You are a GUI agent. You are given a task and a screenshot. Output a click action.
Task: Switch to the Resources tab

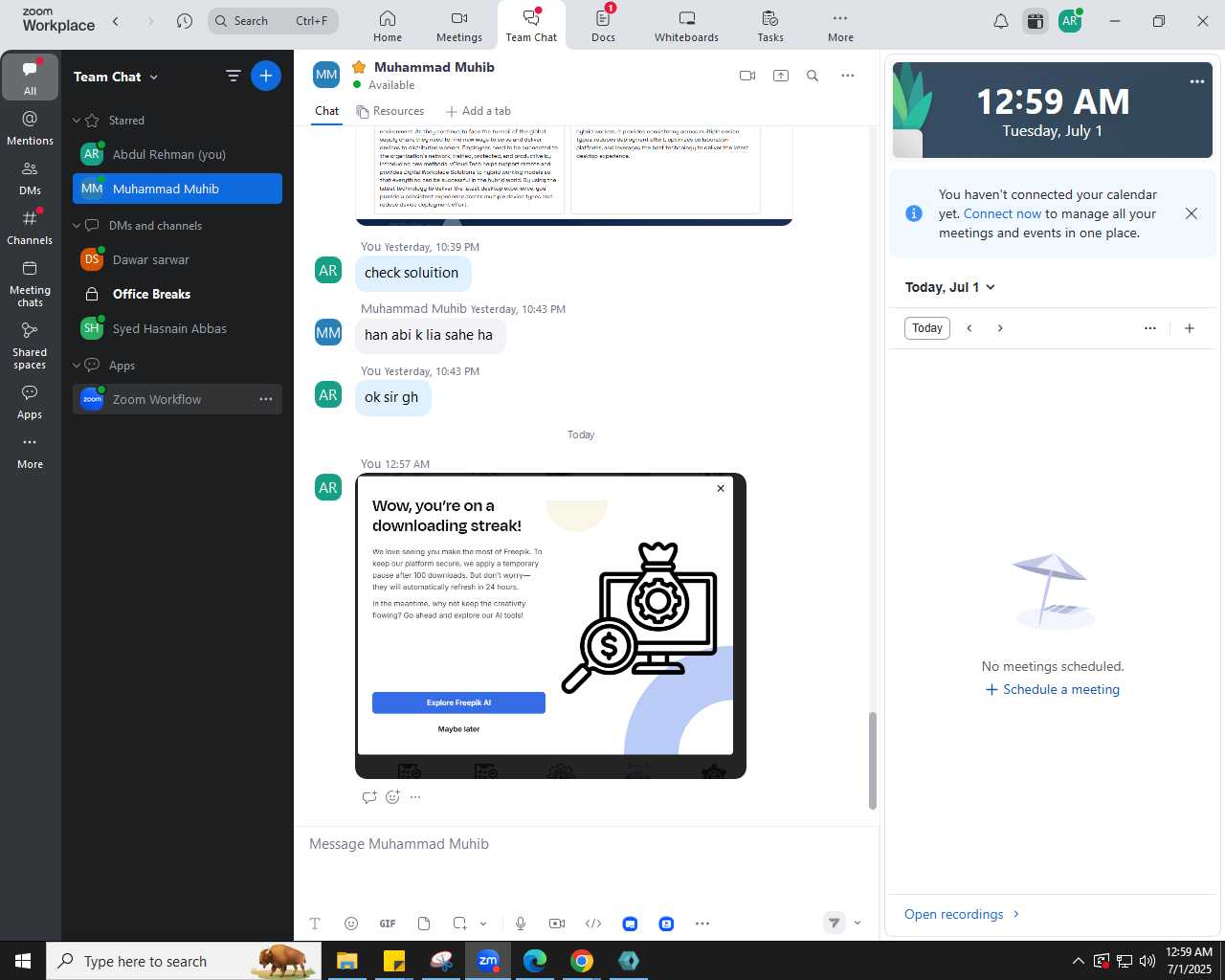(390, 111)
